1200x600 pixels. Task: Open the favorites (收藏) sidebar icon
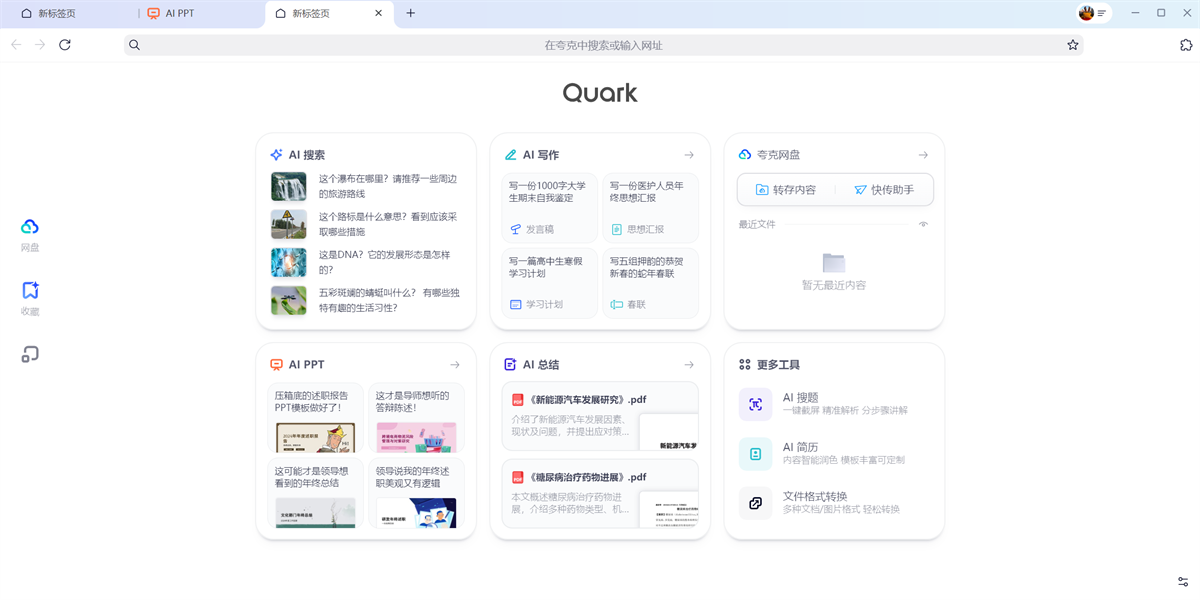[30, 291]
